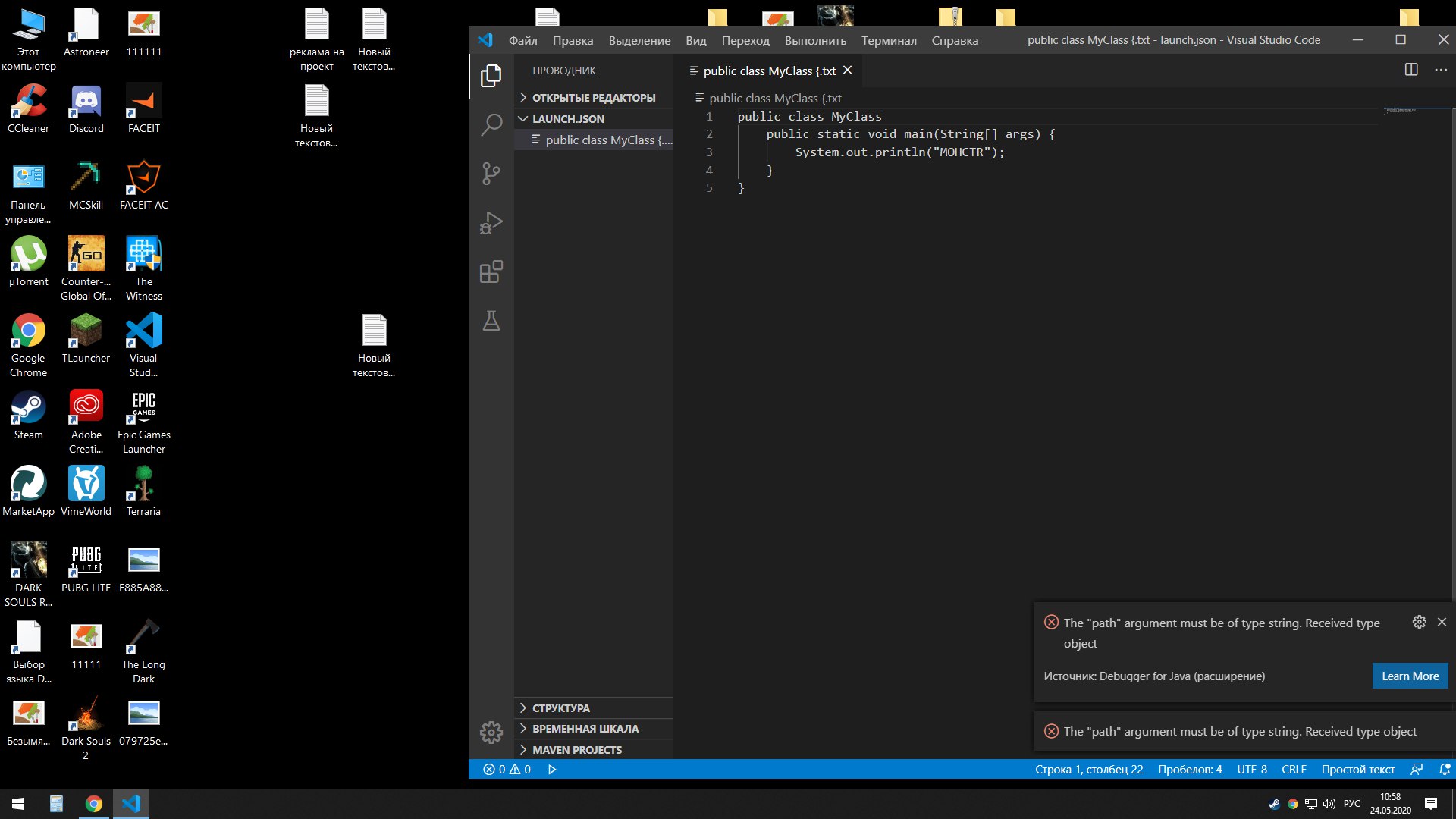Open the Explorer view in activity bar
Viewport: 1456px width, 819px height.
click(491, 75)
